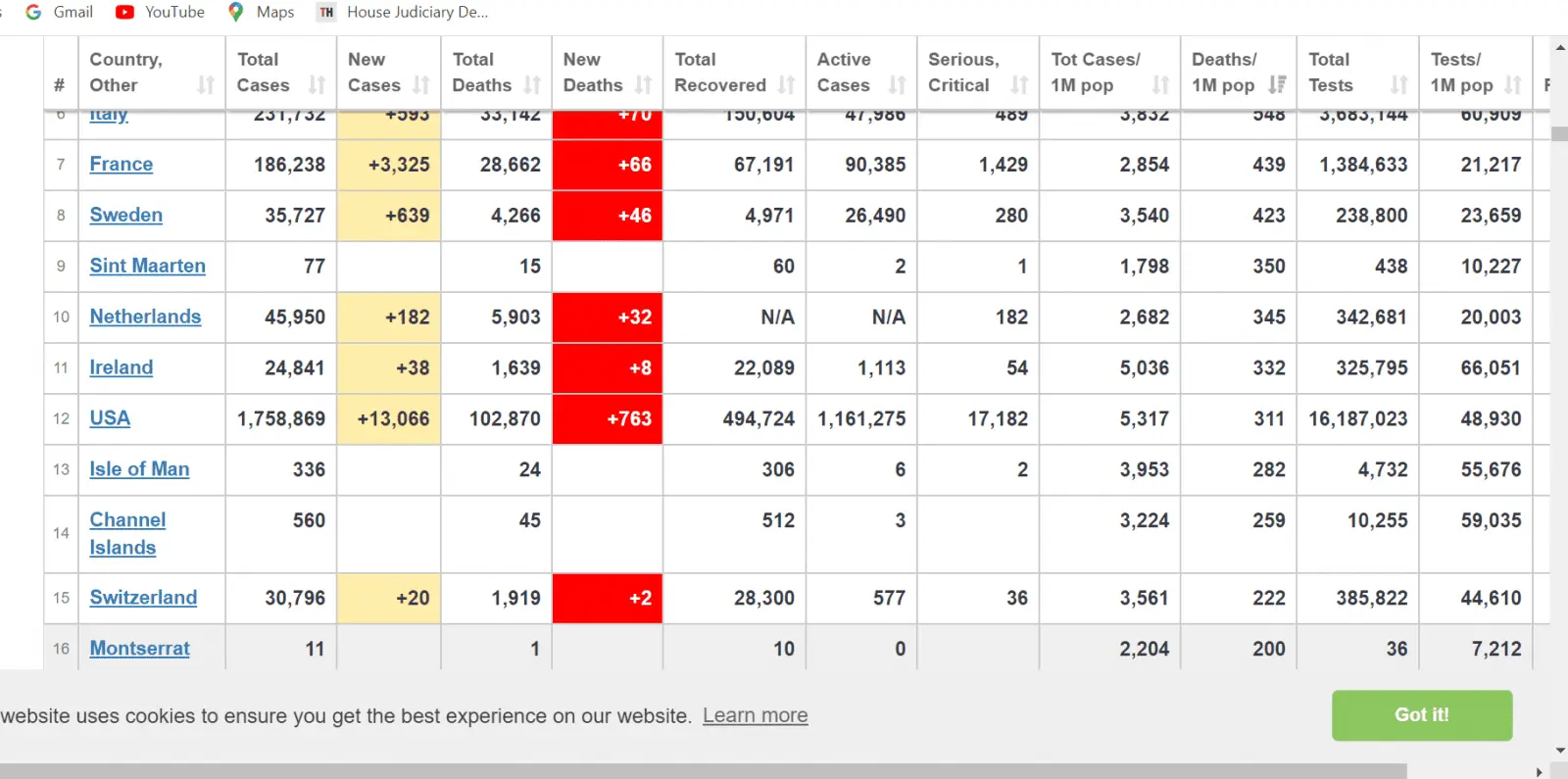
Task: Click the Total Tests sort arrows
Action: pos(1398,85)
